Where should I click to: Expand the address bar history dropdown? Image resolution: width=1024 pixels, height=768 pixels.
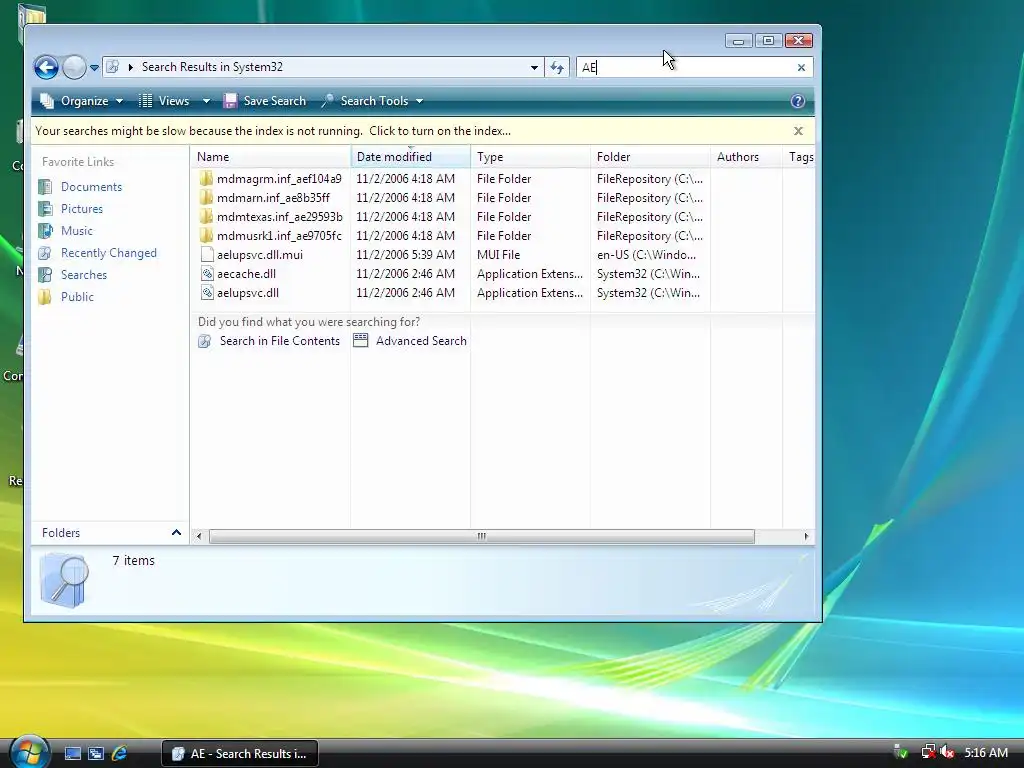tap(534, 67)
